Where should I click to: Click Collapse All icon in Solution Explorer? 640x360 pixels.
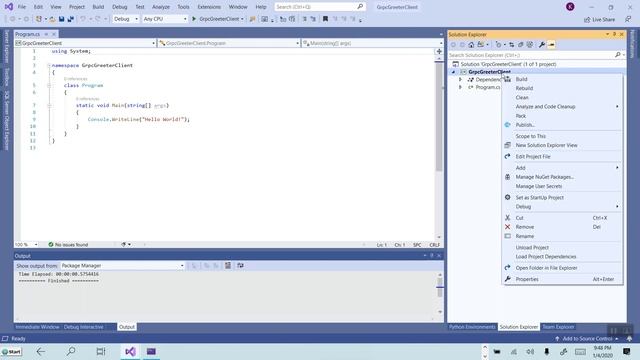pos(521,44)
